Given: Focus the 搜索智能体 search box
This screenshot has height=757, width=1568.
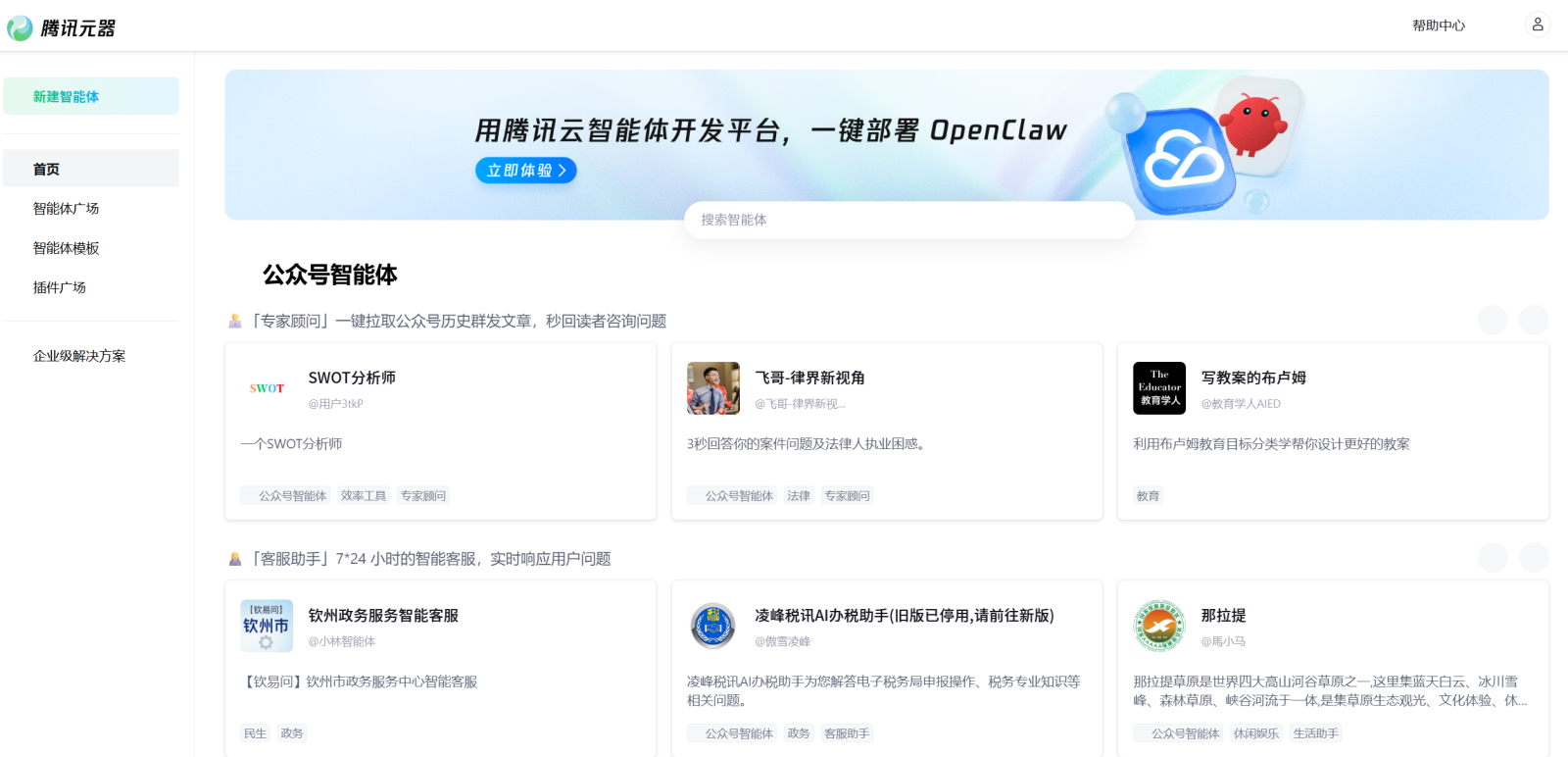Looking at the screenshot, I should pyautogui.click(x=909, y=220).
